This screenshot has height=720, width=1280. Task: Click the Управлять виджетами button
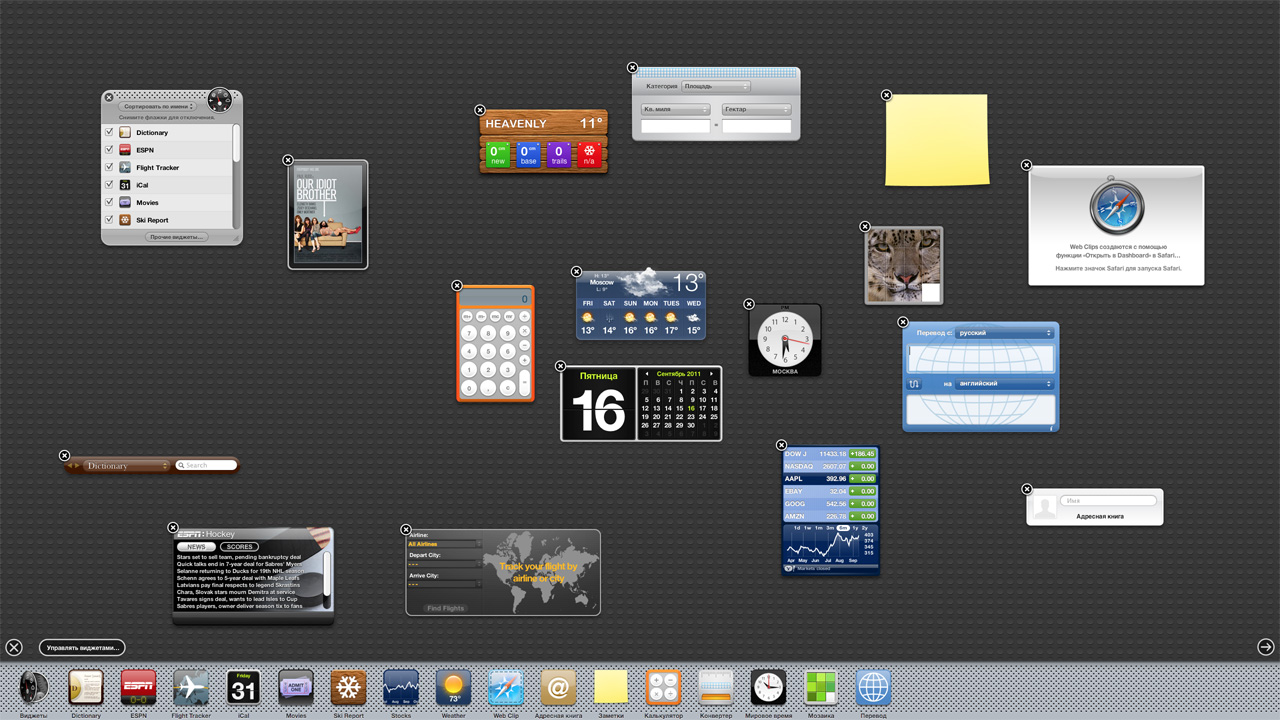pyautogui.click(x=82, y=648)
